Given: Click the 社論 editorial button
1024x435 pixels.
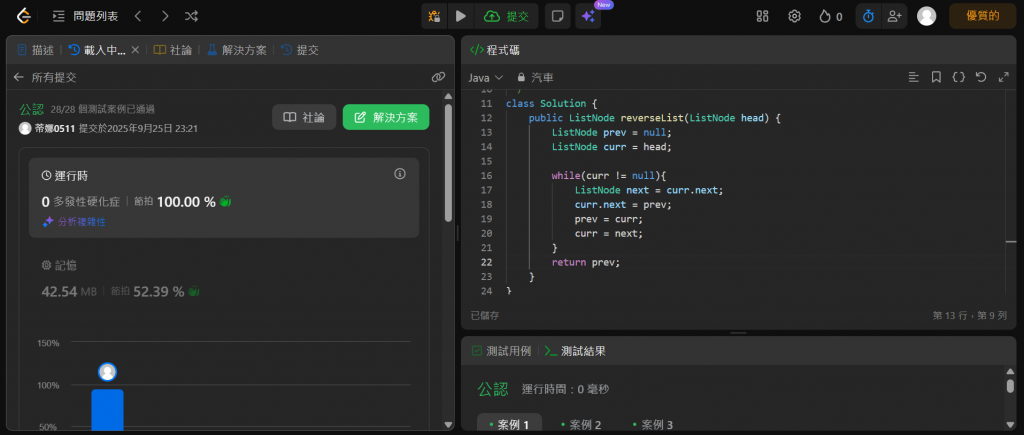Looking at the screenshot, I should coord(304,117).
